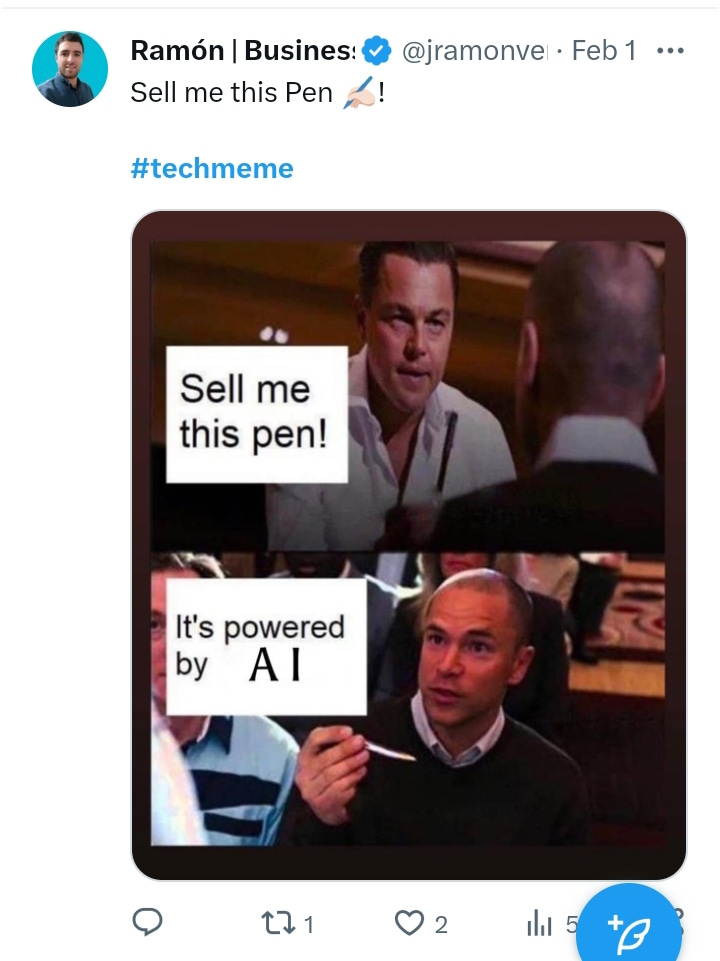
Task: Open the #techmeme hashtag
Action: pos(212,168)
